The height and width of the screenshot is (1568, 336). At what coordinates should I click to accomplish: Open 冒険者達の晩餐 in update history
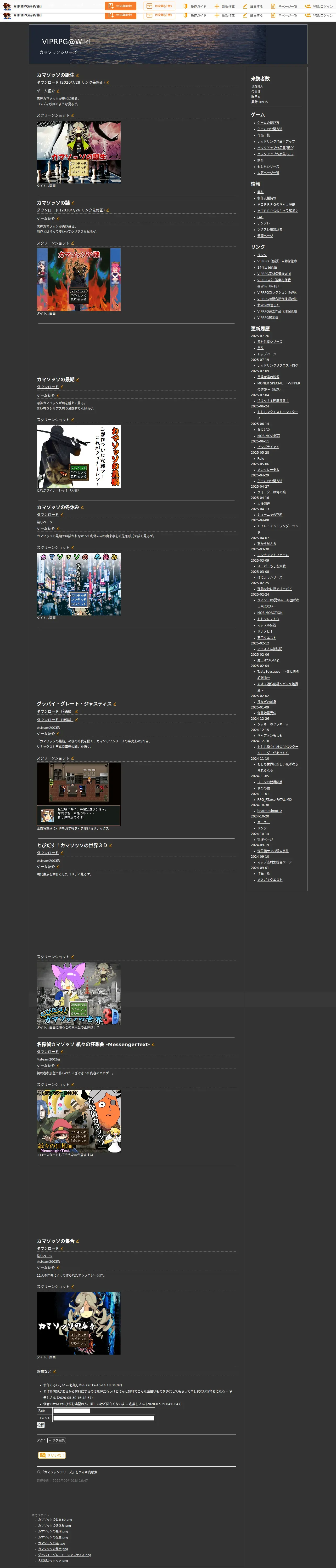(268, 377)
